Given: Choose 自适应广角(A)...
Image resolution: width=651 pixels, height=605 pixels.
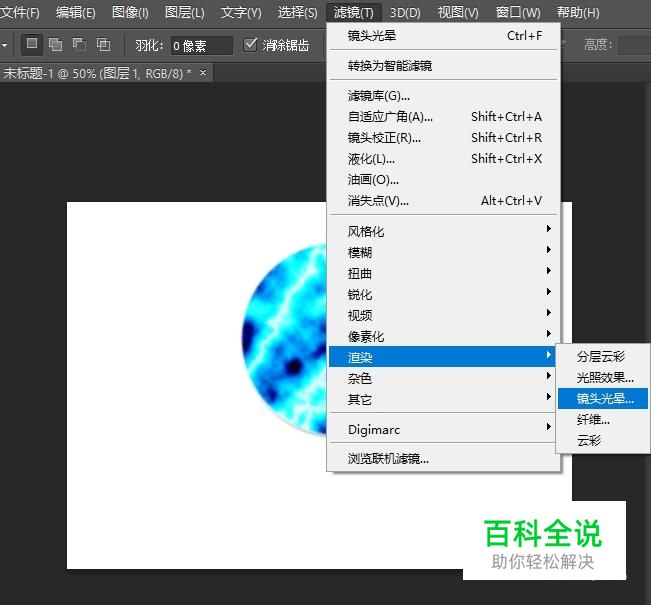Looking at the screenshot, I should [443, 117].
